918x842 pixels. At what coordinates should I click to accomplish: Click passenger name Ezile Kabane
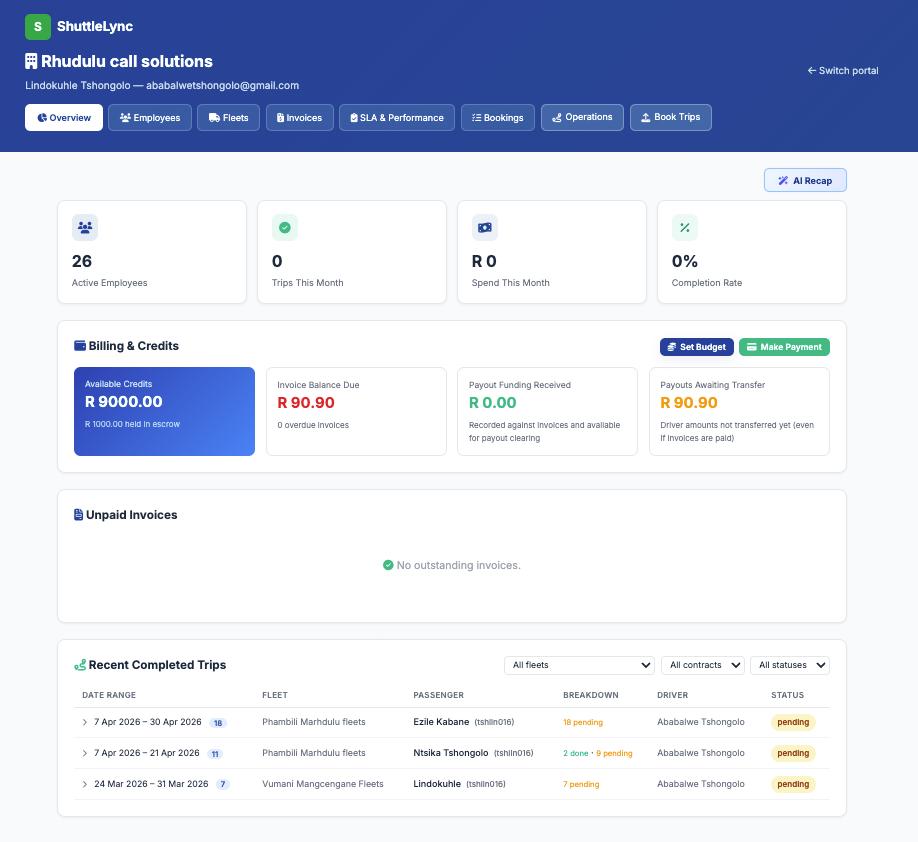(441, 722)
